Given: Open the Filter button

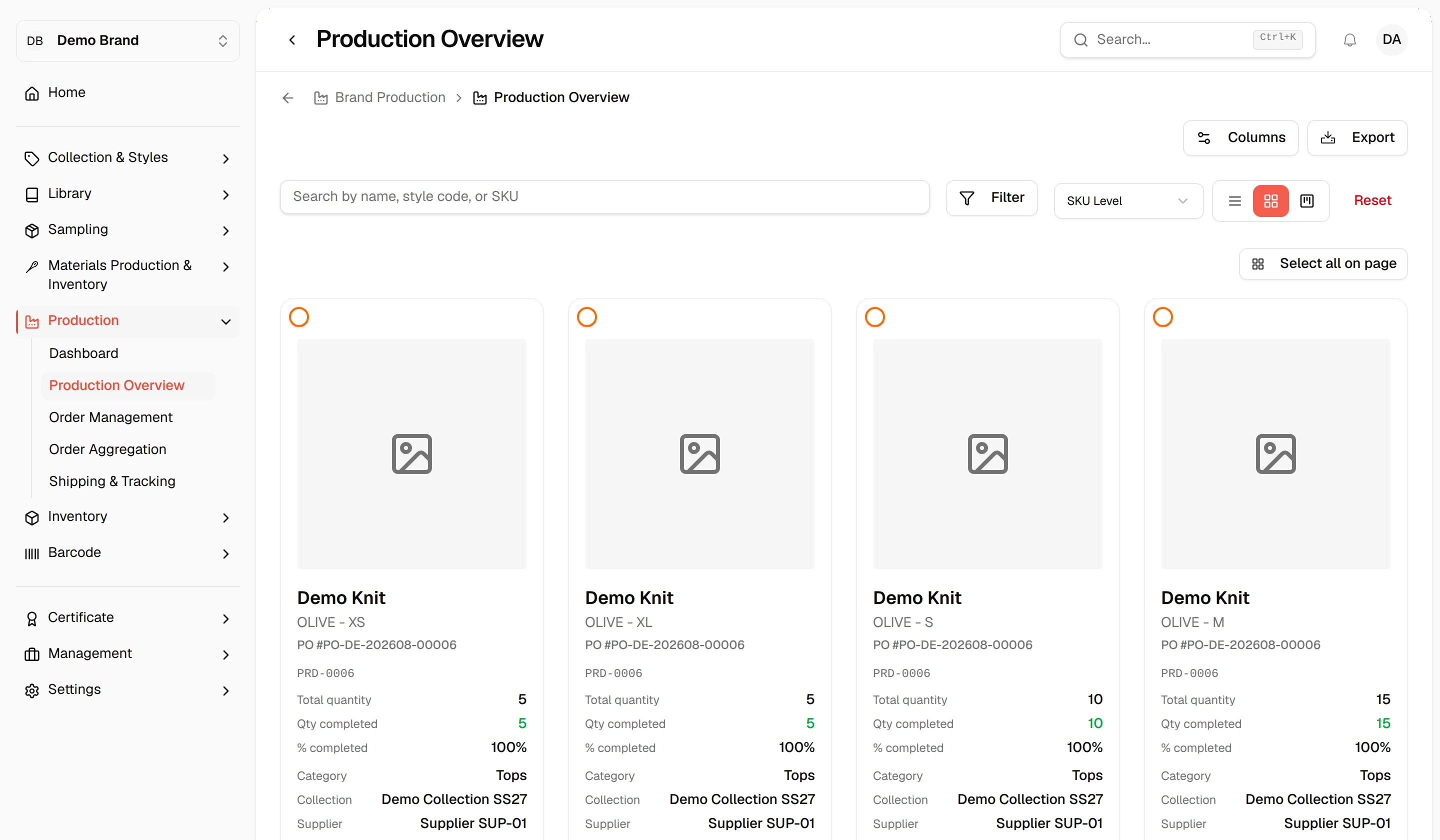Looking at the screenshot, I should [x=992, y=197].
